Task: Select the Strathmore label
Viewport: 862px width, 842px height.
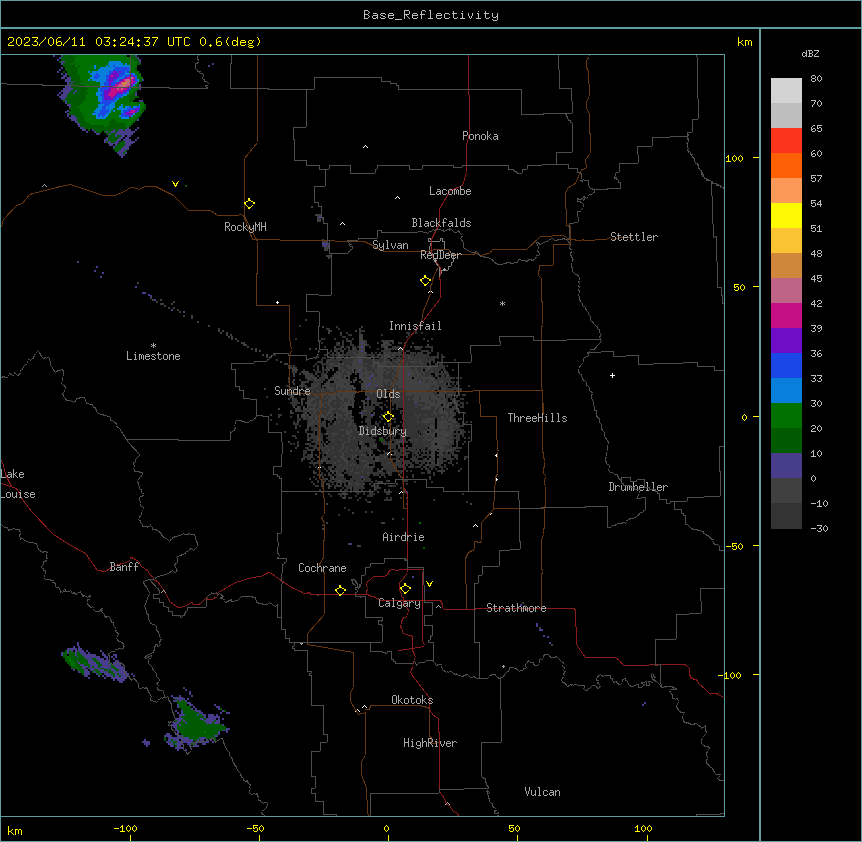Action: click(x=516, y=608)
